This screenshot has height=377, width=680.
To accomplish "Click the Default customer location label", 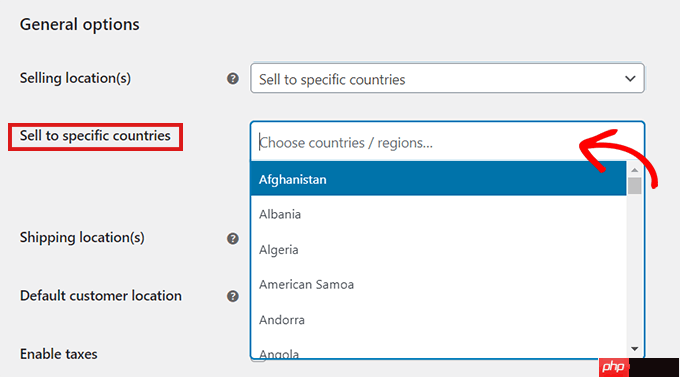I will tap(101, 296).
